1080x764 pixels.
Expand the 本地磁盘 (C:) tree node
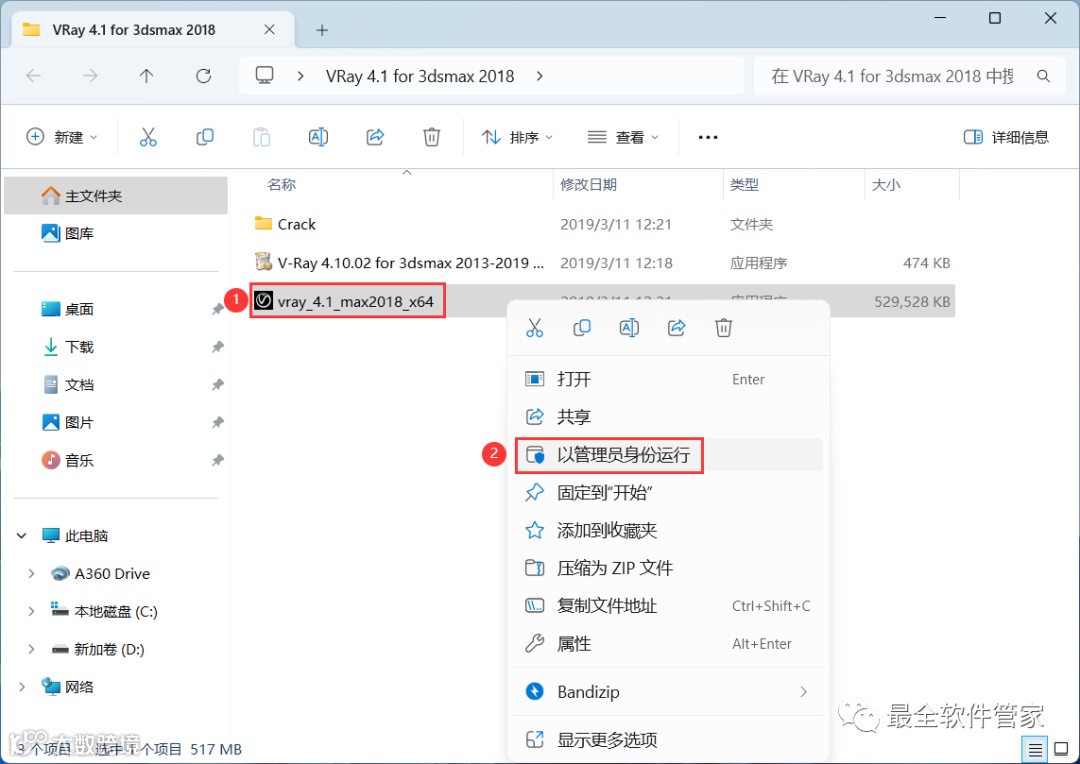pos(31,611)
